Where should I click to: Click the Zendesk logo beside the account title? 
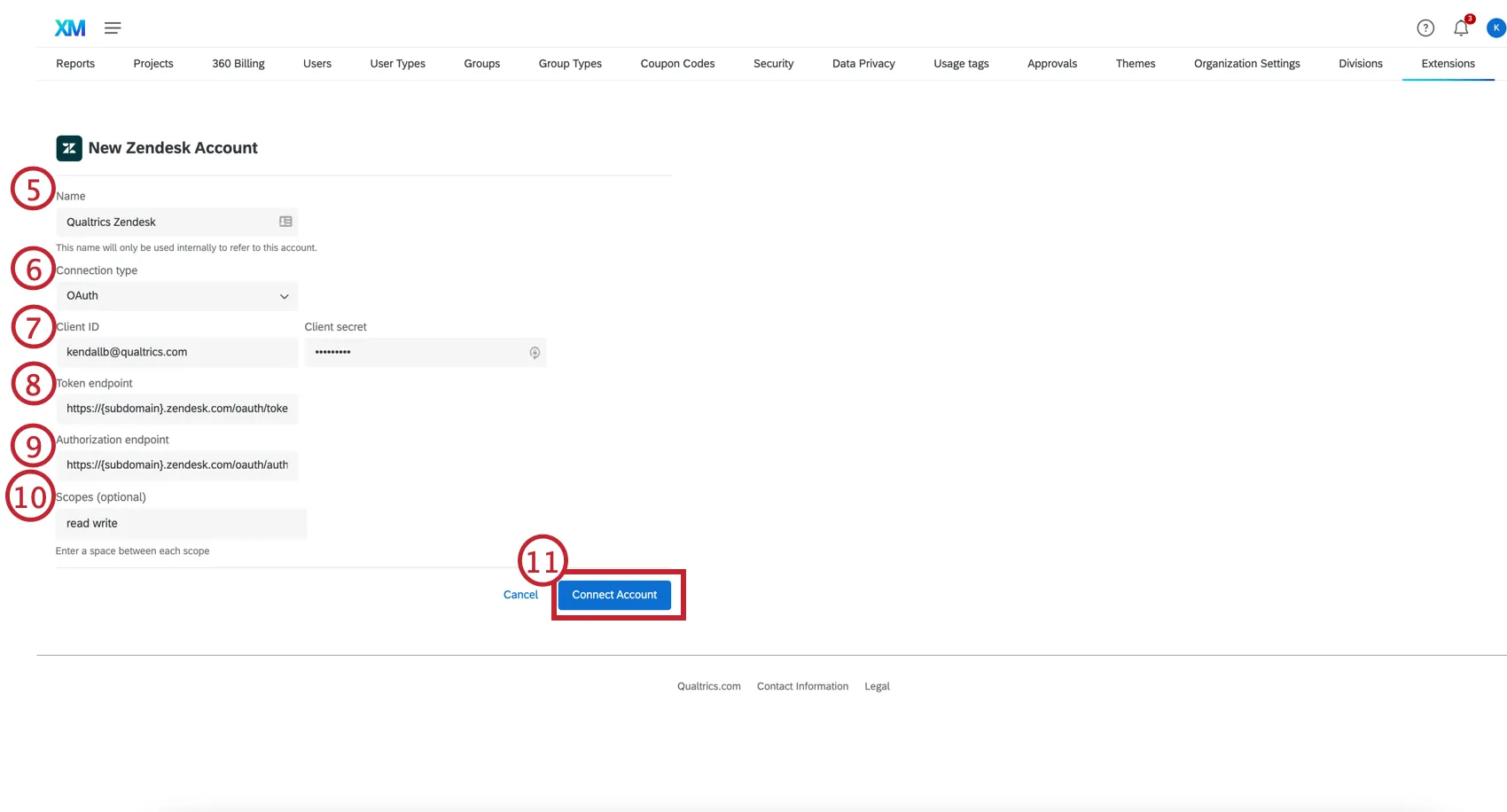[x=68, y=148]
